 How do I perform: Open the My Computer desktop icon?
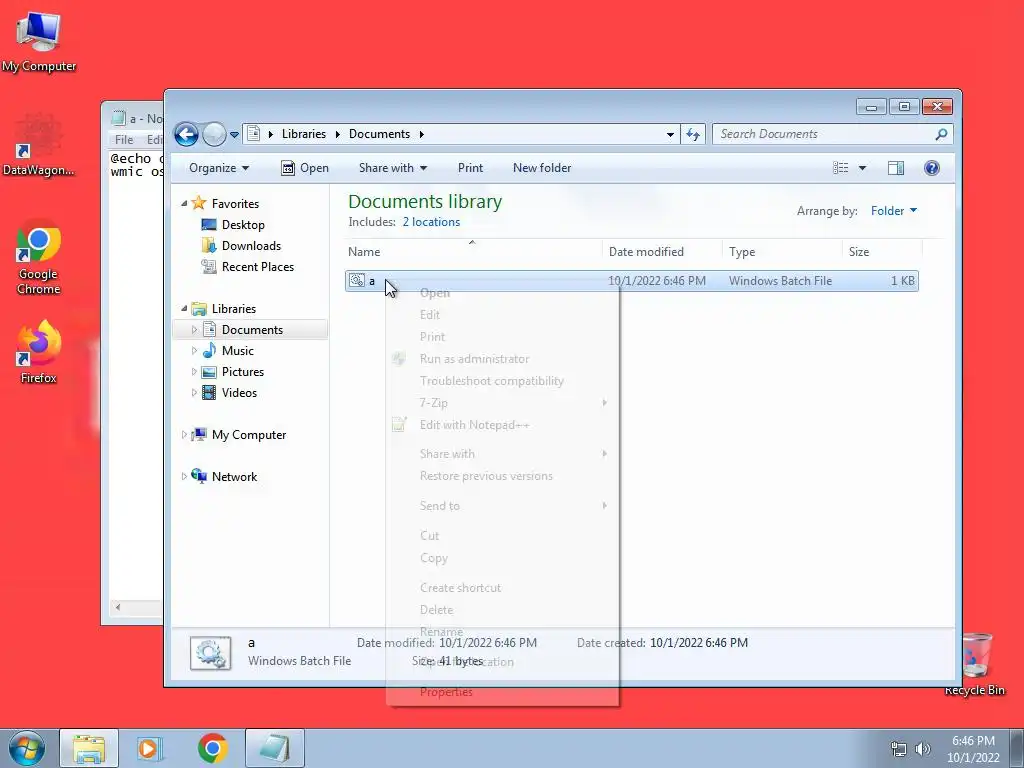point(39,40)
